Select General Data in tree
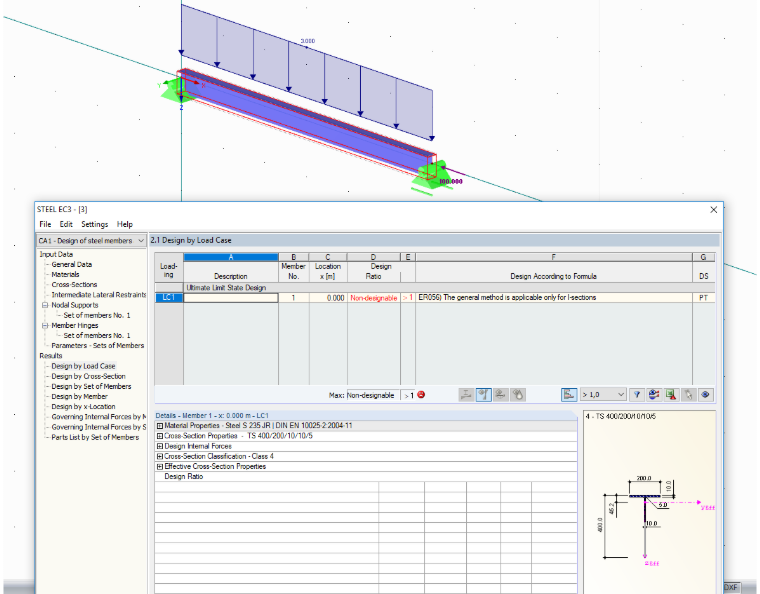The image size is (760, 594). pyautogui.click(x=72, y=264)
